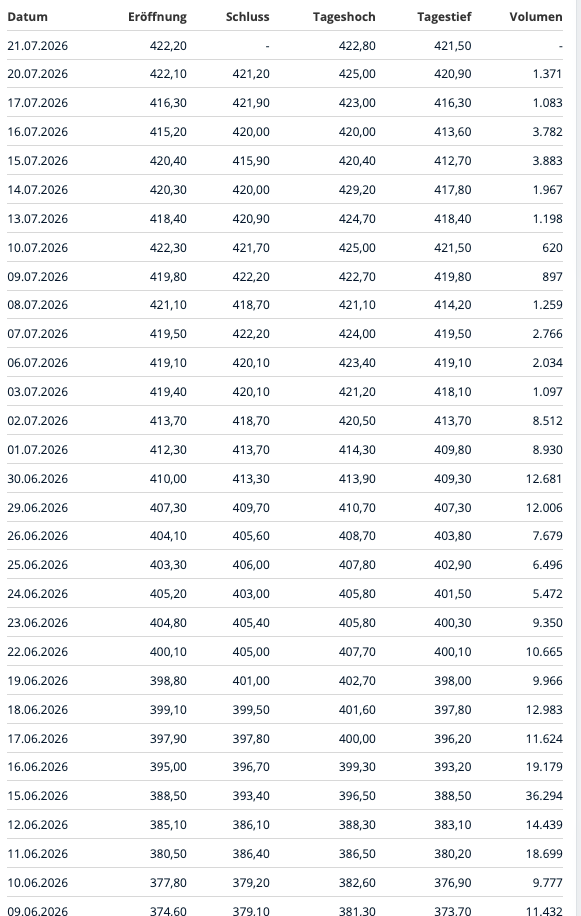Image resolution: width=581 pixels, height=916 pixels.
Task: Select the 21.07.2026 date cell
Action: click(x=37, y=46)
